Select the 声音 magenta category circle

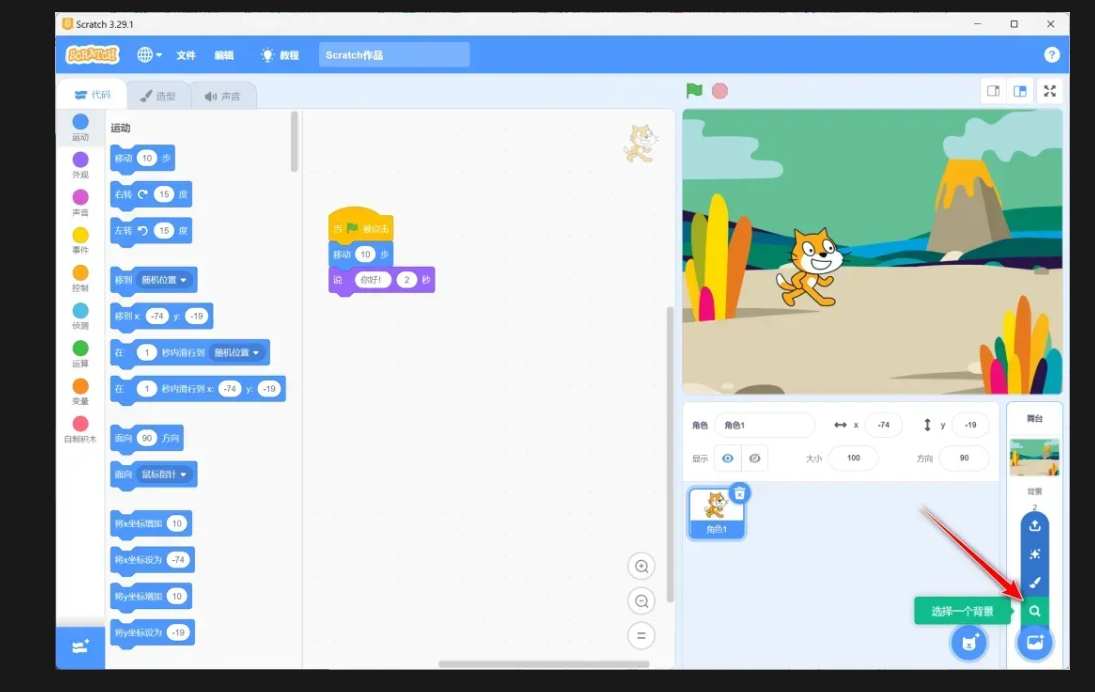click(80, 197)
